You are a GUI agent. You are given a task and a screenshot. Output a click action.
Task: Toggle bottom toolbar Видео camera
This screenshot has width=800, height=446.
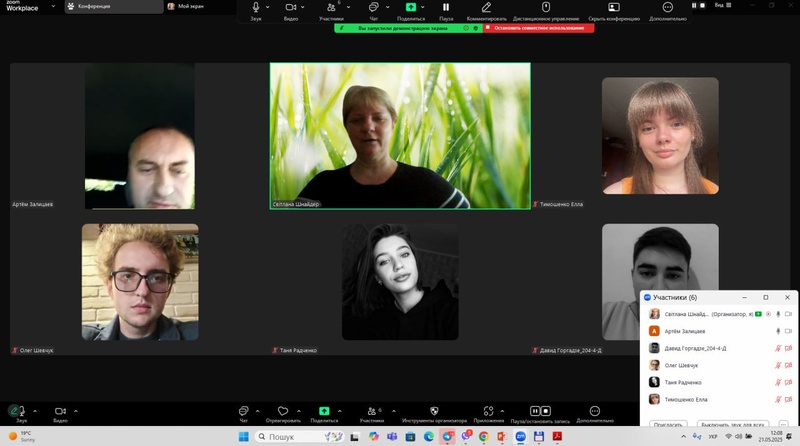tap(60, 411)
